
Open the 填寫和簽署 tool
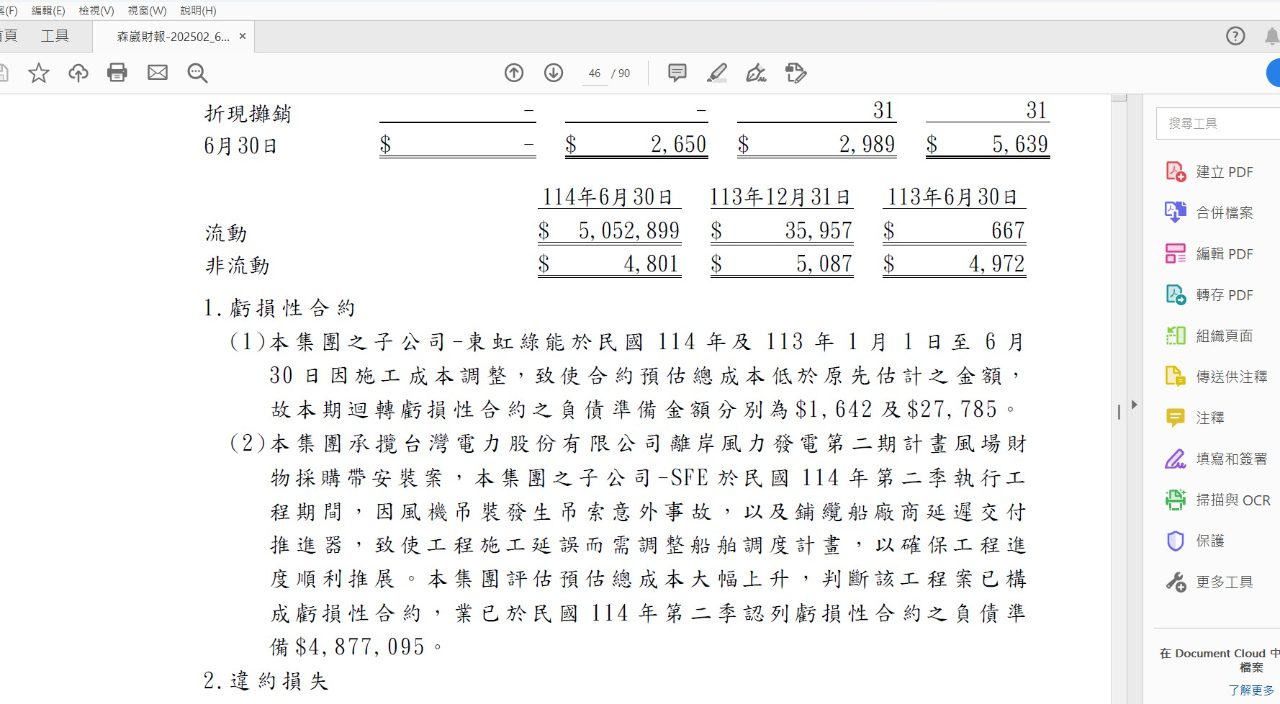pyautogui.click(x=1217, y=459)
